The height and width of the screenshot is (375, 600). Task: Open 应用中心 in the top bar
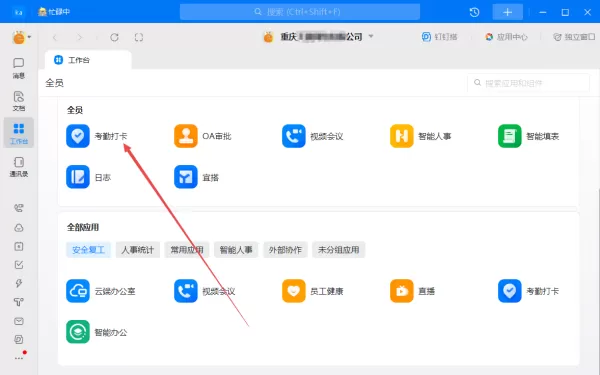pos(506,37)
